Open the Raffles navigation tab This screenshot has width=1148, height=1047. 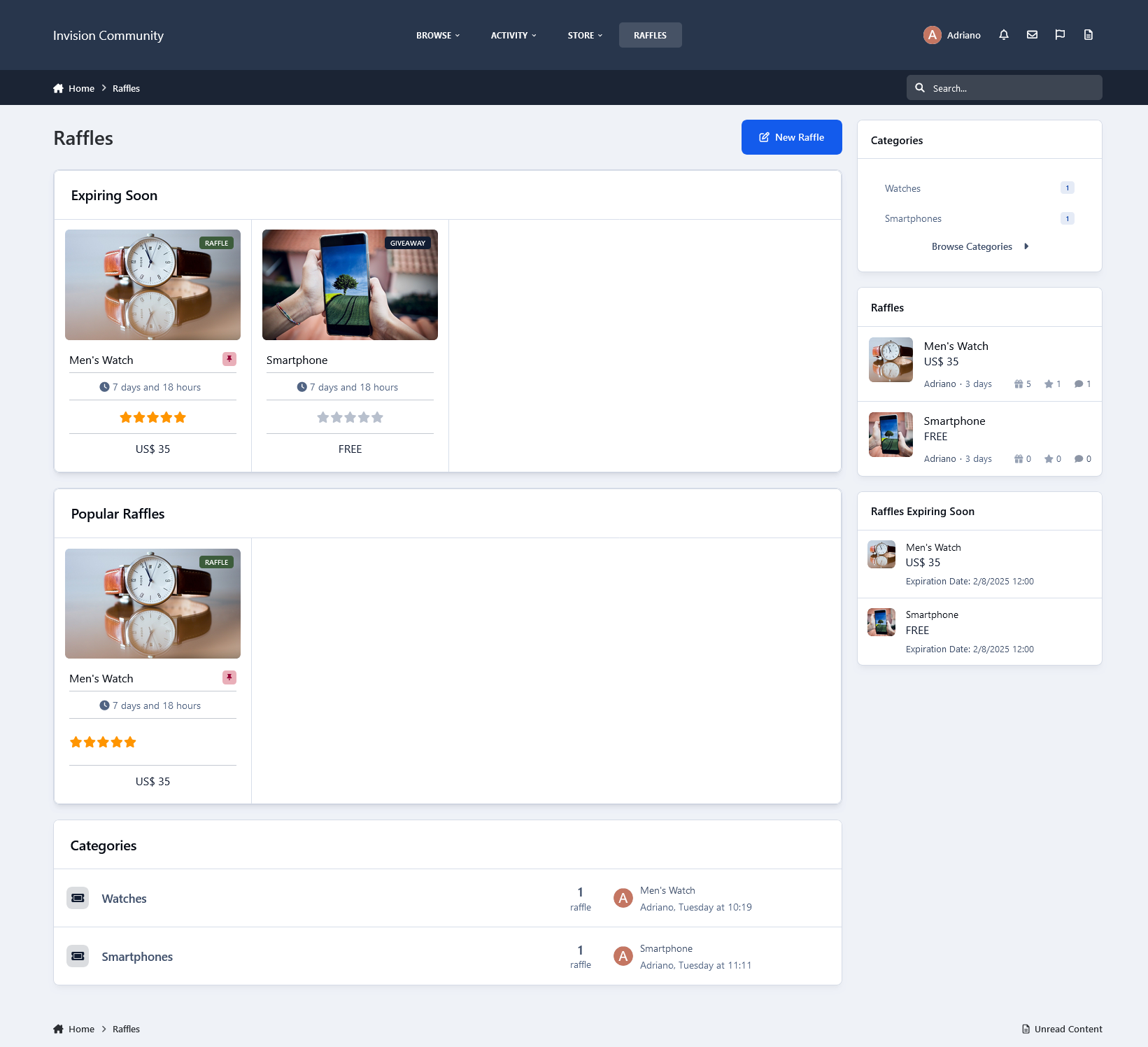[x=651, y=35]
